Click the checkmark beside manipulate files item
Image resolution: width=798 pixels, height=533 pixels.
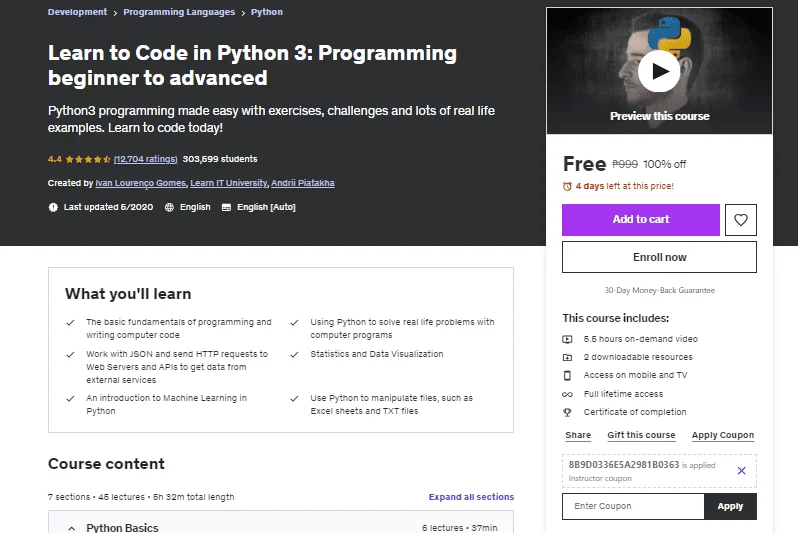[294, 399]
